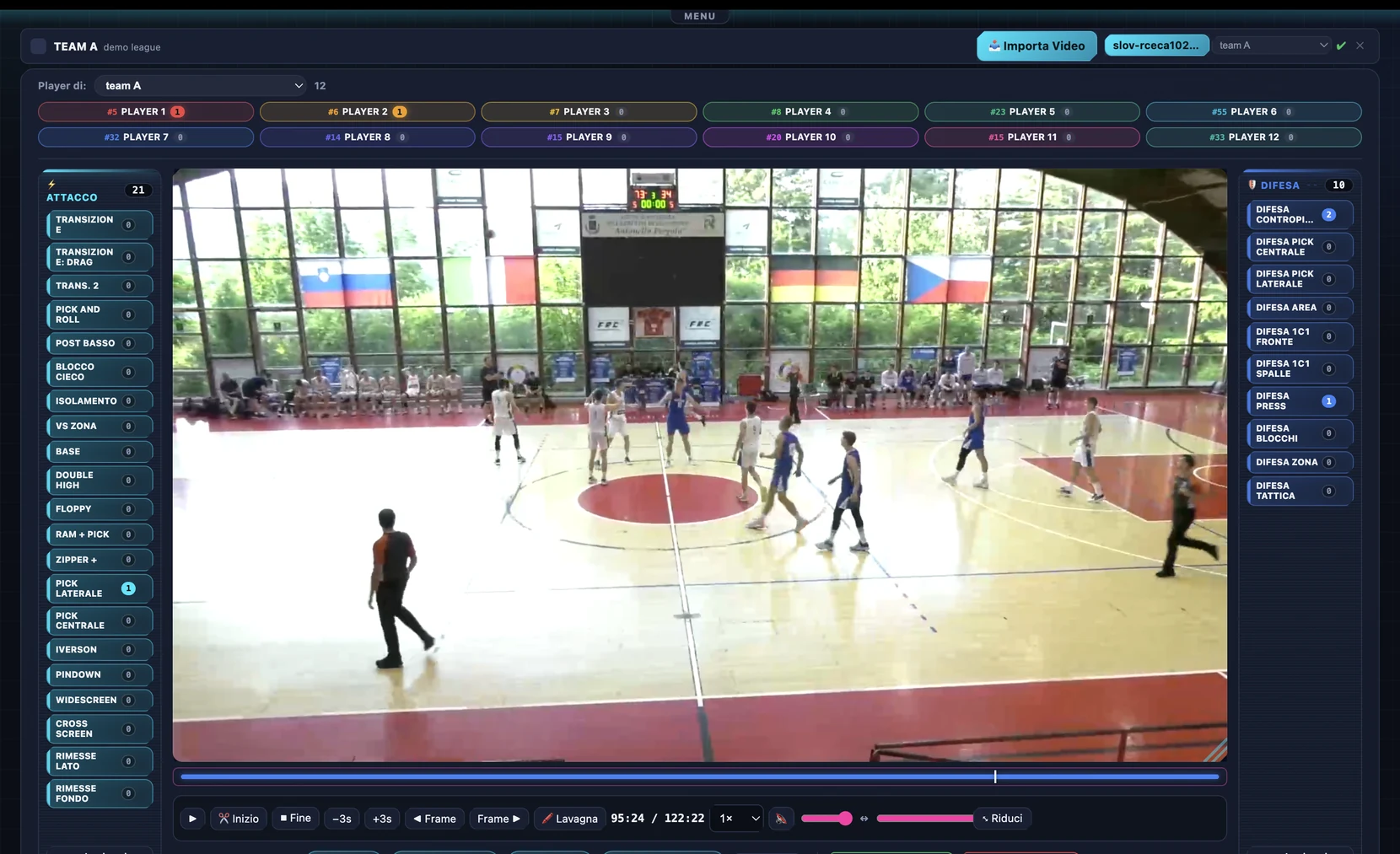Skip forward 3 seconds
Image resolution: width=1400 pixels, height=854 pixels.
382,819
